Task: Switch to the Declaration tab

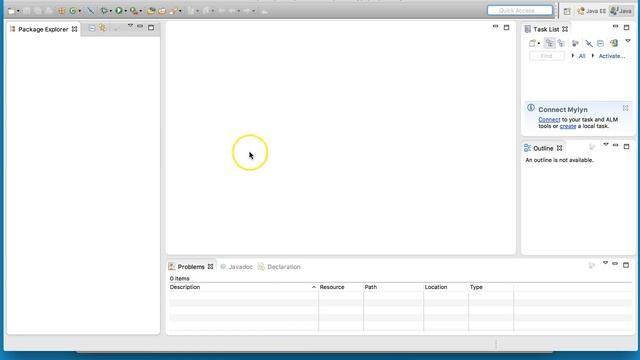Action: point(279,267)
